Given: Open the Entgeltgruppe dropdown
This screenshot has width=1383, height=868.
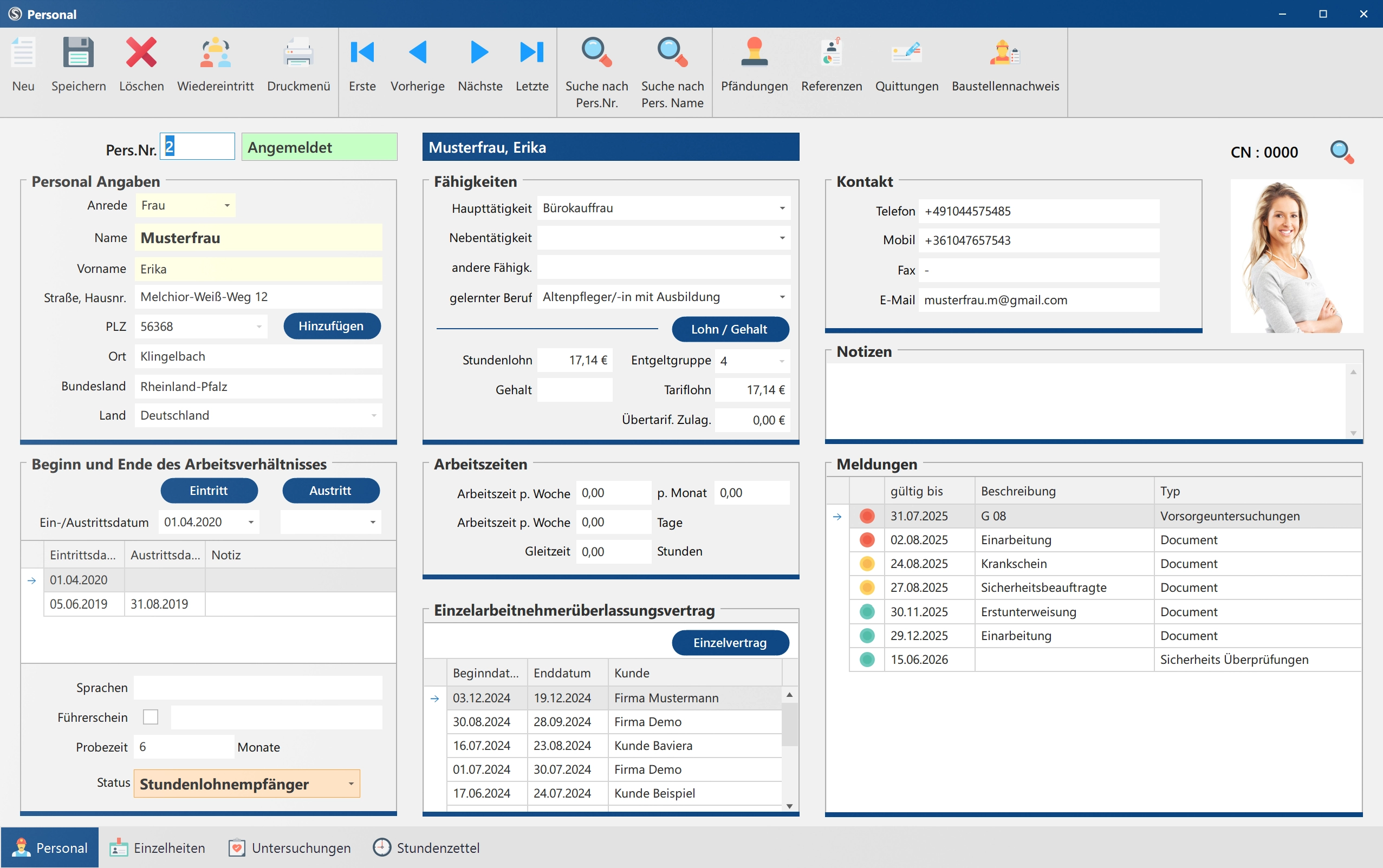Looking at the screenshot, I should coord(781,361).
